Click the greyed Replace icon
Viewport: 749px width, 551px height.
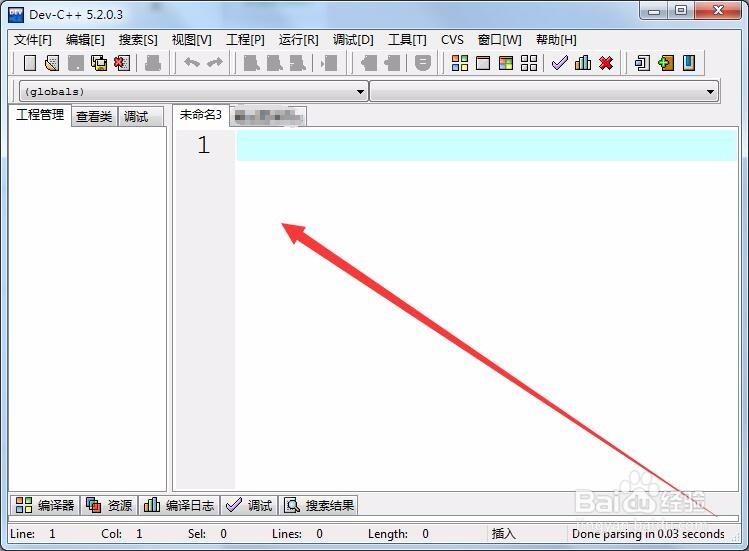pos(275,63)
